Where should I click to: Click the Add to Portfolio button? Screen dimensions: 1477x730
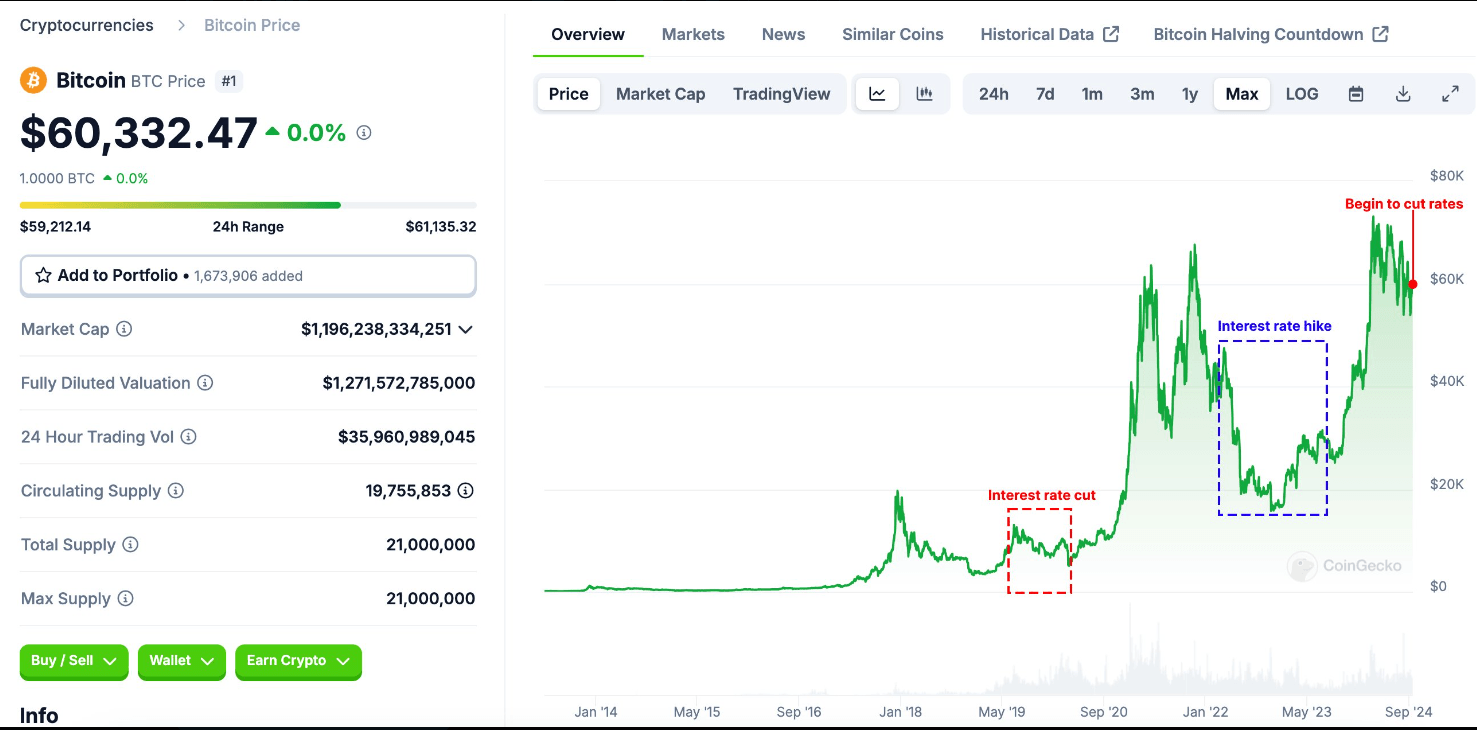[247, 275]
